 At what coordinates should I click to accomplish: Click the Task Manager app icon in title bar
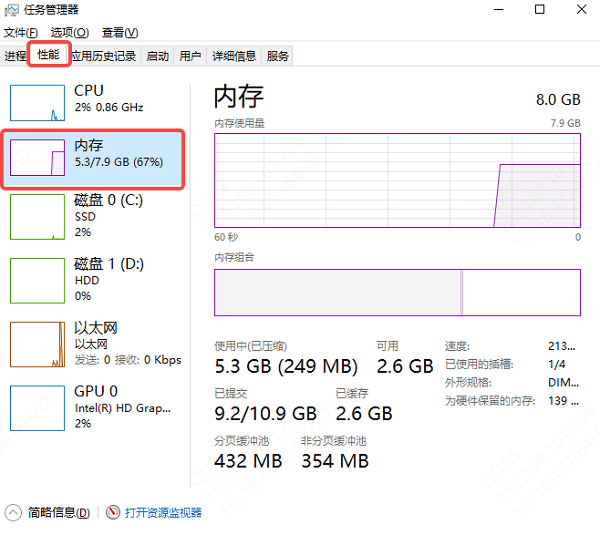coord(12,11)
